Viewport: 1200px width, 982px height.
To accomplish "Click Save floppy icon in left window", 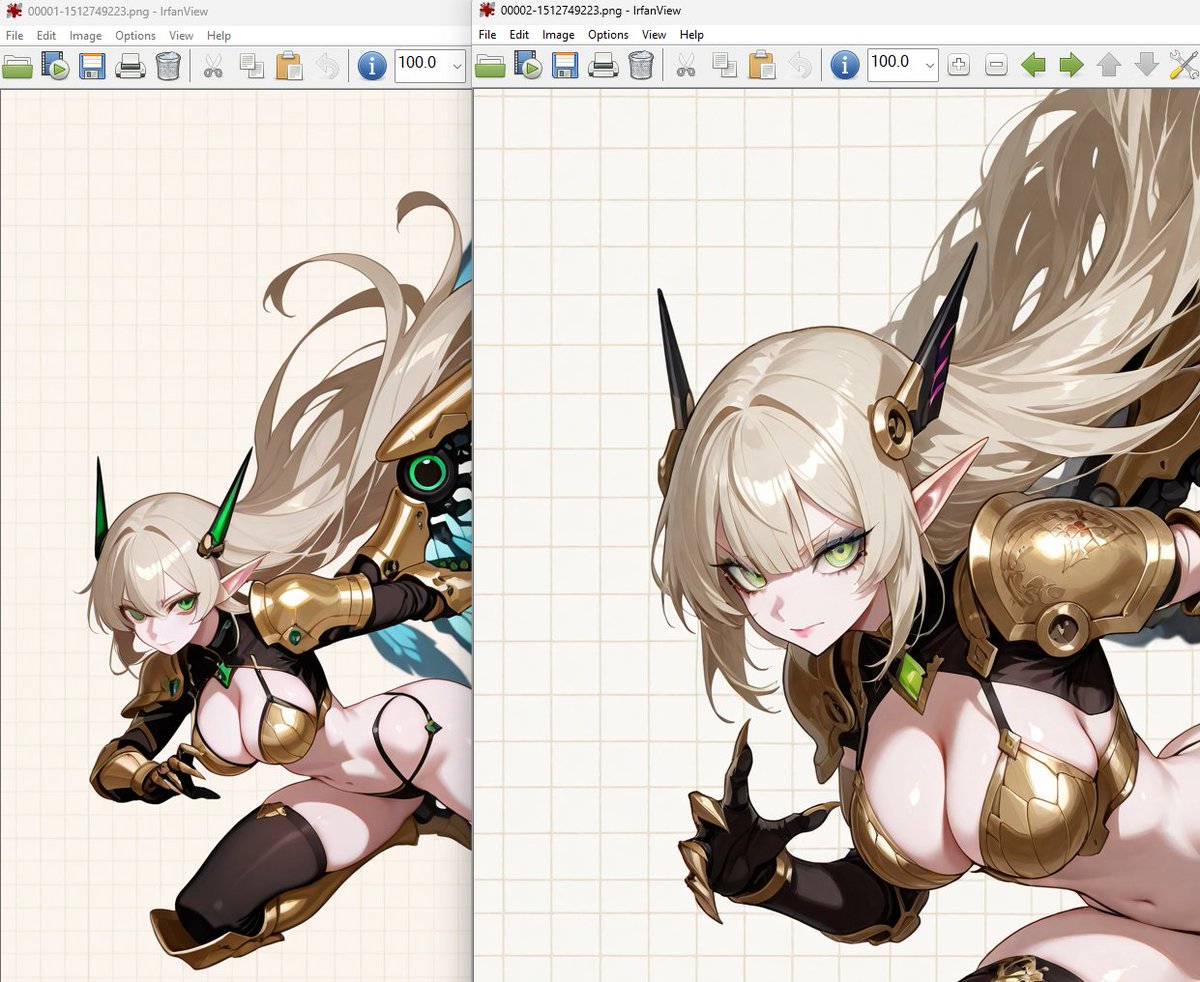I will pos(92,67).
